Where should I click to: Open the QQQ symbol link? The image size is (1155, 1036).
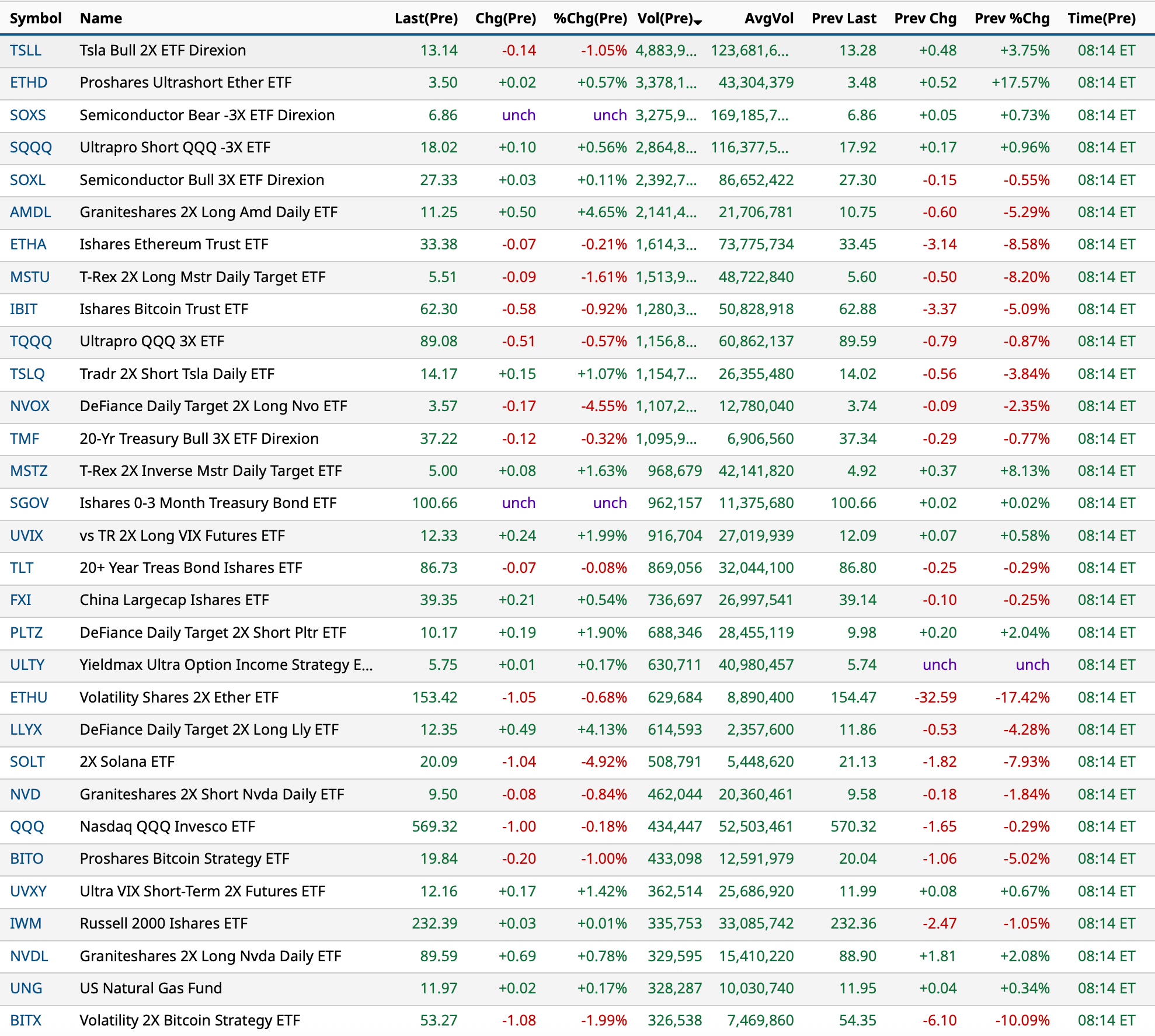27,826
